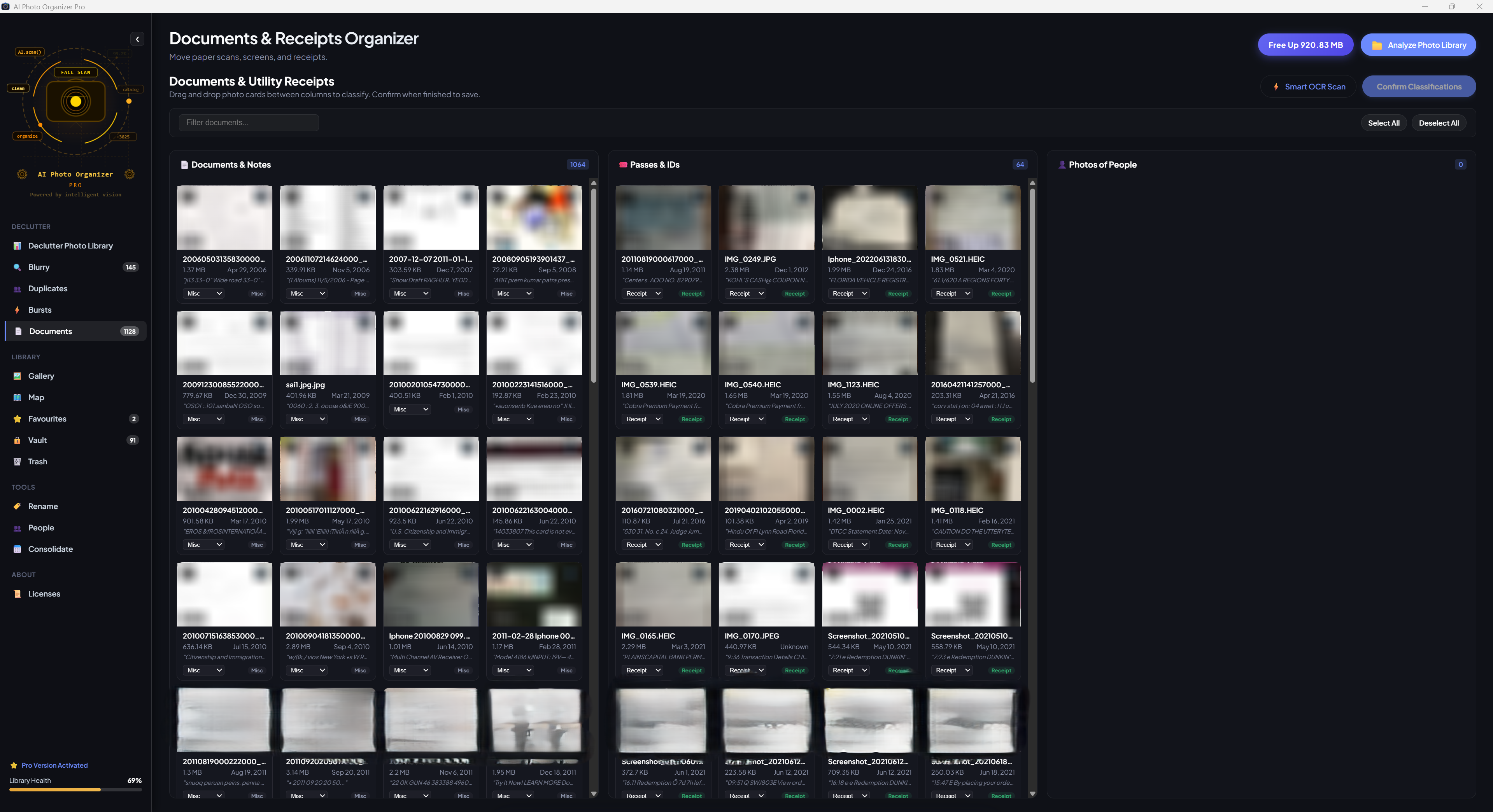Viewport: 1493px width, 812px height.
Task: Expand Misc dropdown for 20100201054730000 card
Action: [410, 410]
